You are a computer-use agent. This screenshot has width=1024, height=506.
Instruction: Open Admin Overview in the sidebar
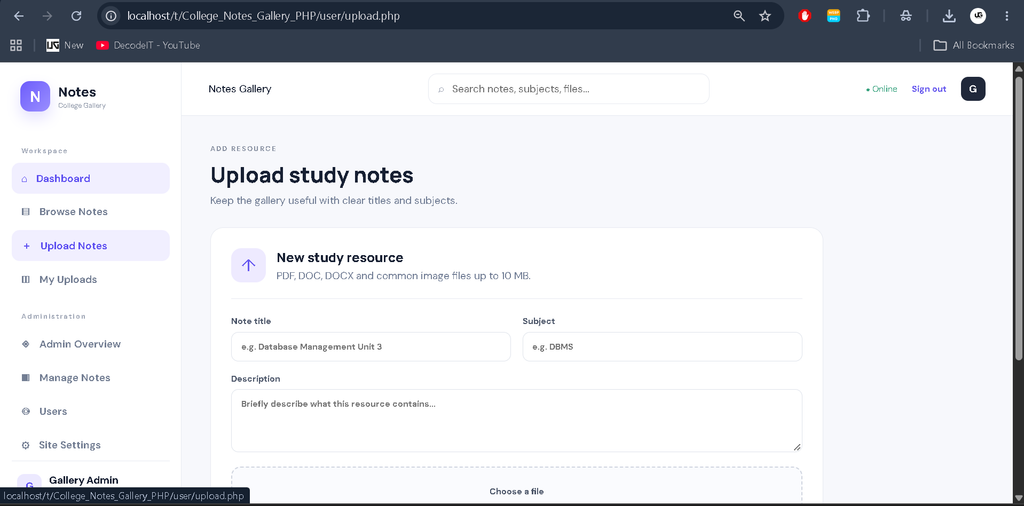coord(91,344)
